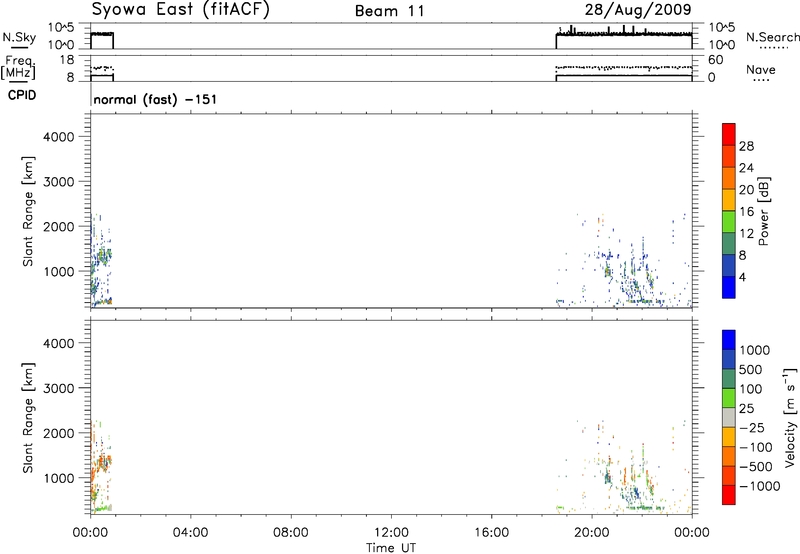Click the 'Power [dB]' colorbar title
This screenshot has height=554, width=800.
tap(763, 211)
